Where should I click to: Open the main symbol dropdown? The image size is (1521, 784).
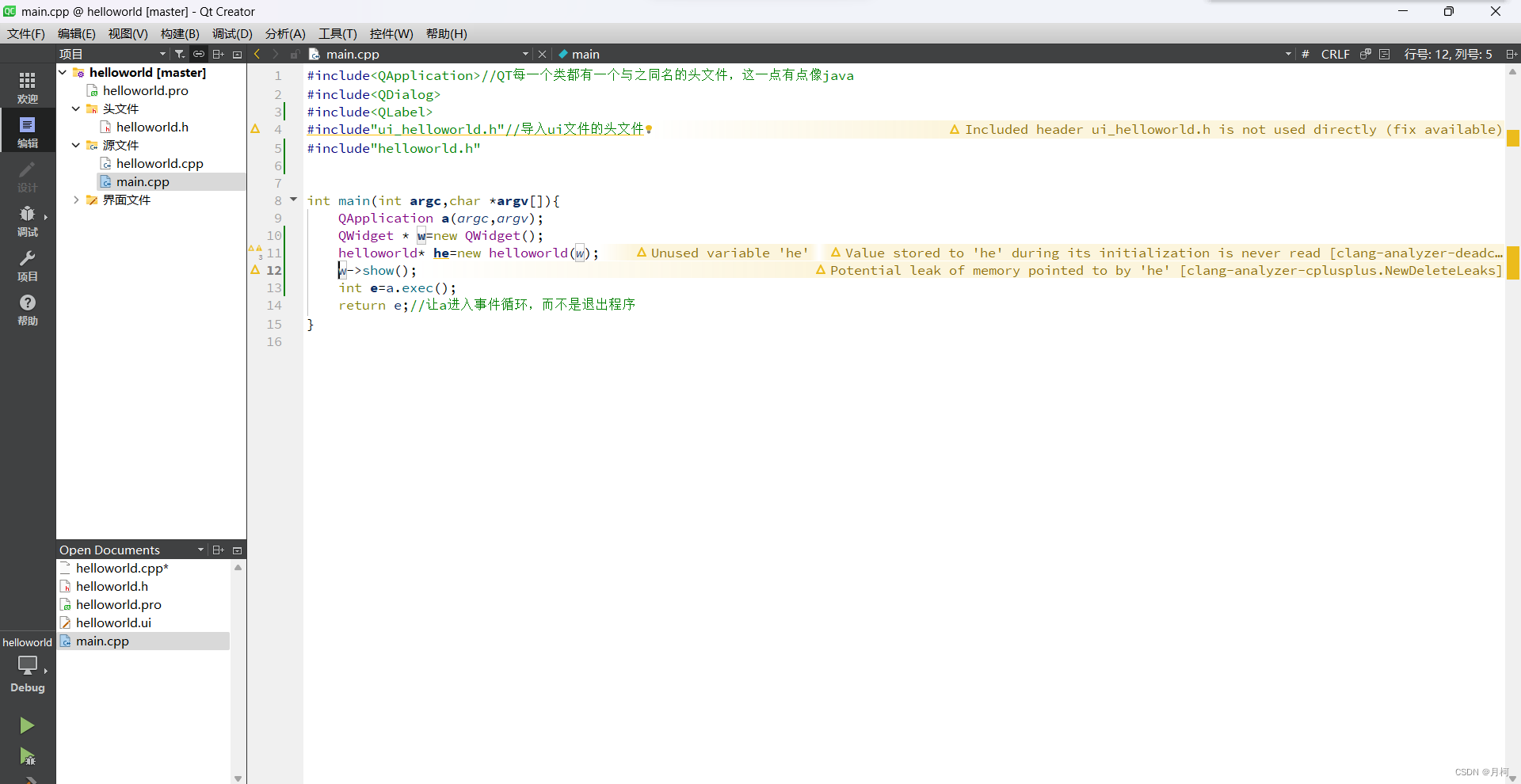click(x=1288, y=54)
